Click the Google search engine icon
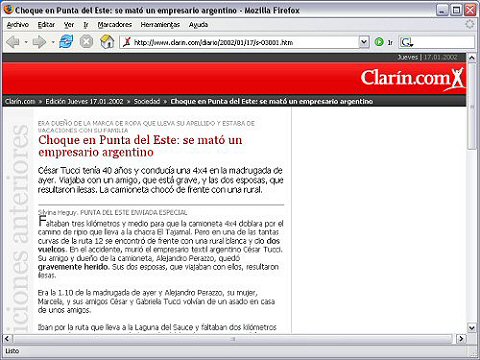The height and width of the screenshot is (360, 480). [406, 42]
